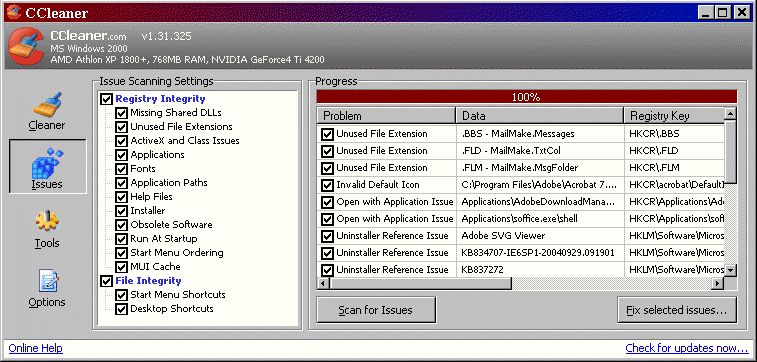This screenshot has height=362, width=757.
Task: Select the Acrobat 7 Program Files path cell
Action: point(539,185)
